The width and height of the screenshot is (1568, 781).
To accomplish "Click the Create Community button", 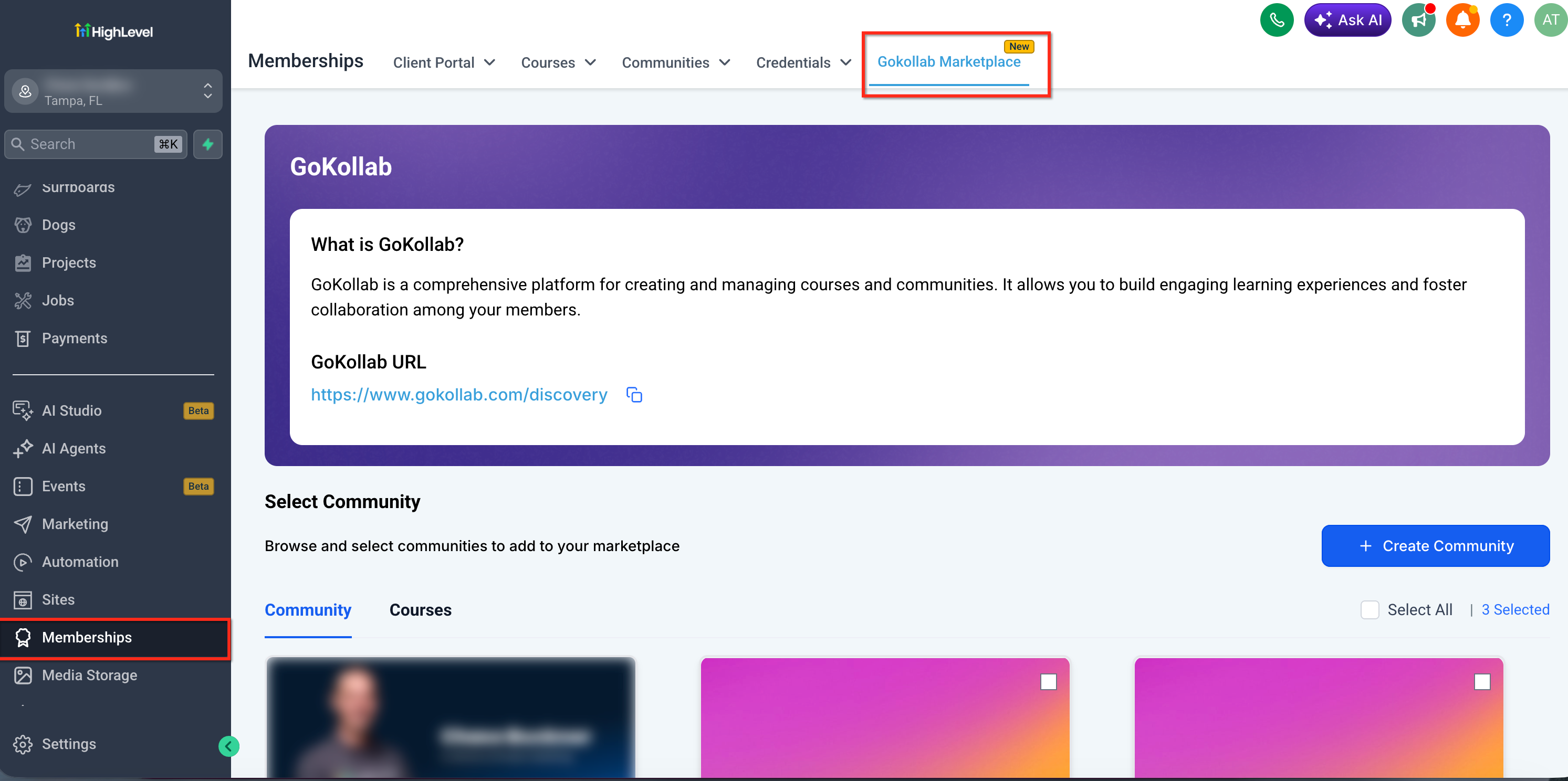I will tap(1435, 546).
